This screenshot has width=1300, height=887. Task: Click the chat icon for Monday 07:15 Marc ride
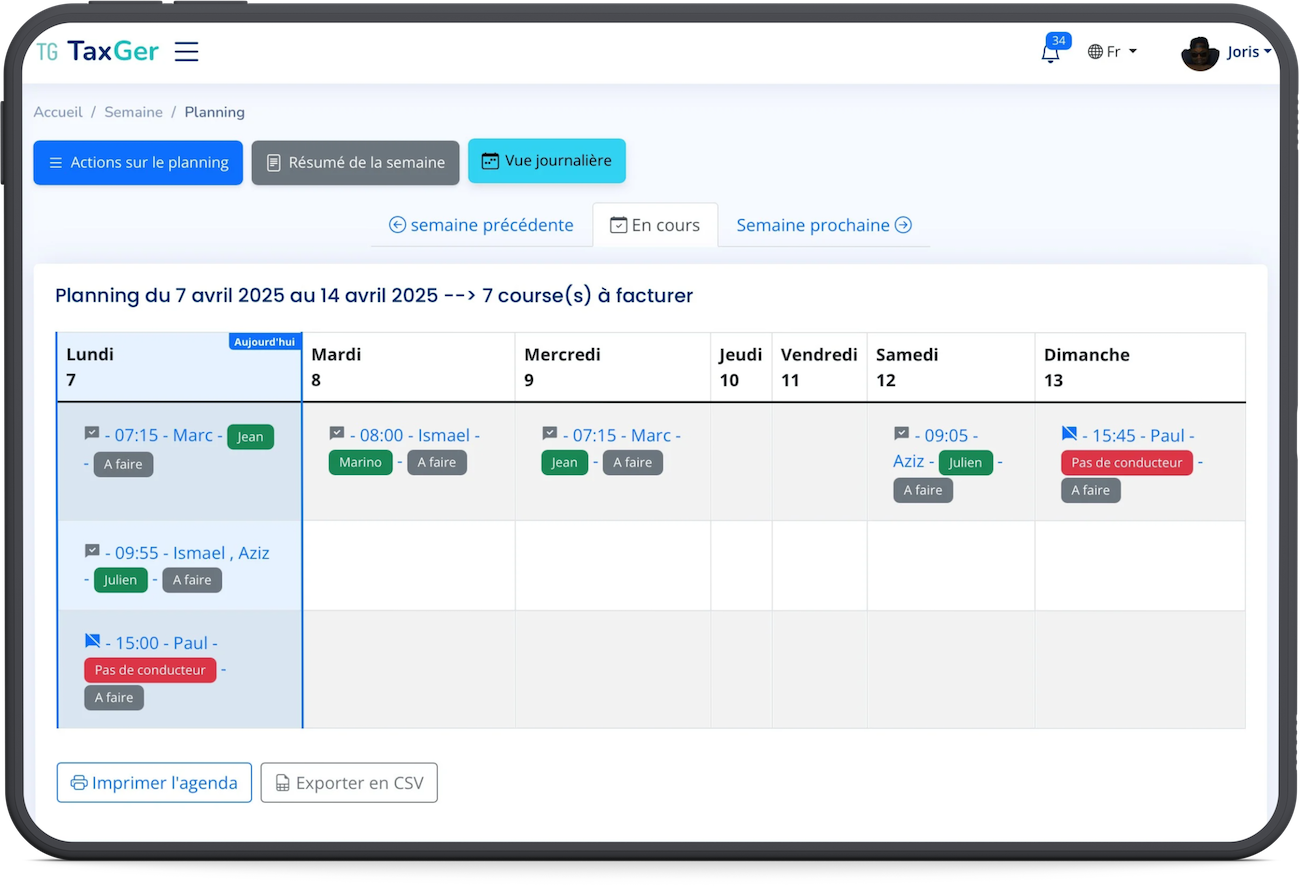[92, 433]
